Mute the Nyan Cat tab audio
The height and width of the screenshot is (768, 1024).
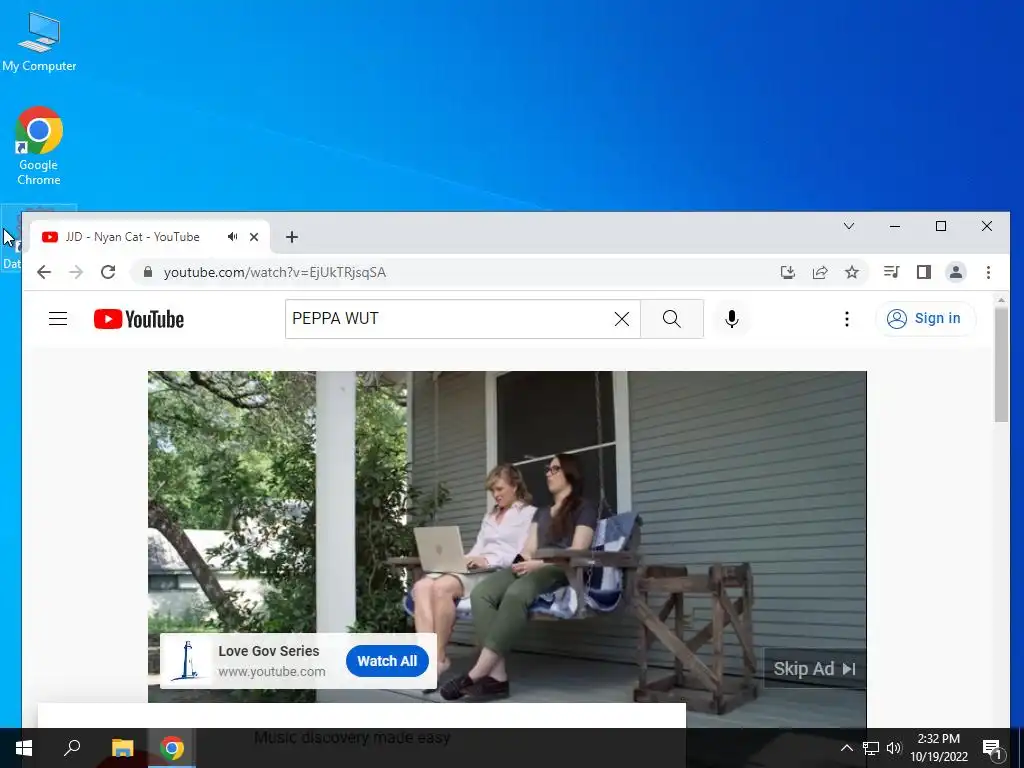click(x=232, y=236)
